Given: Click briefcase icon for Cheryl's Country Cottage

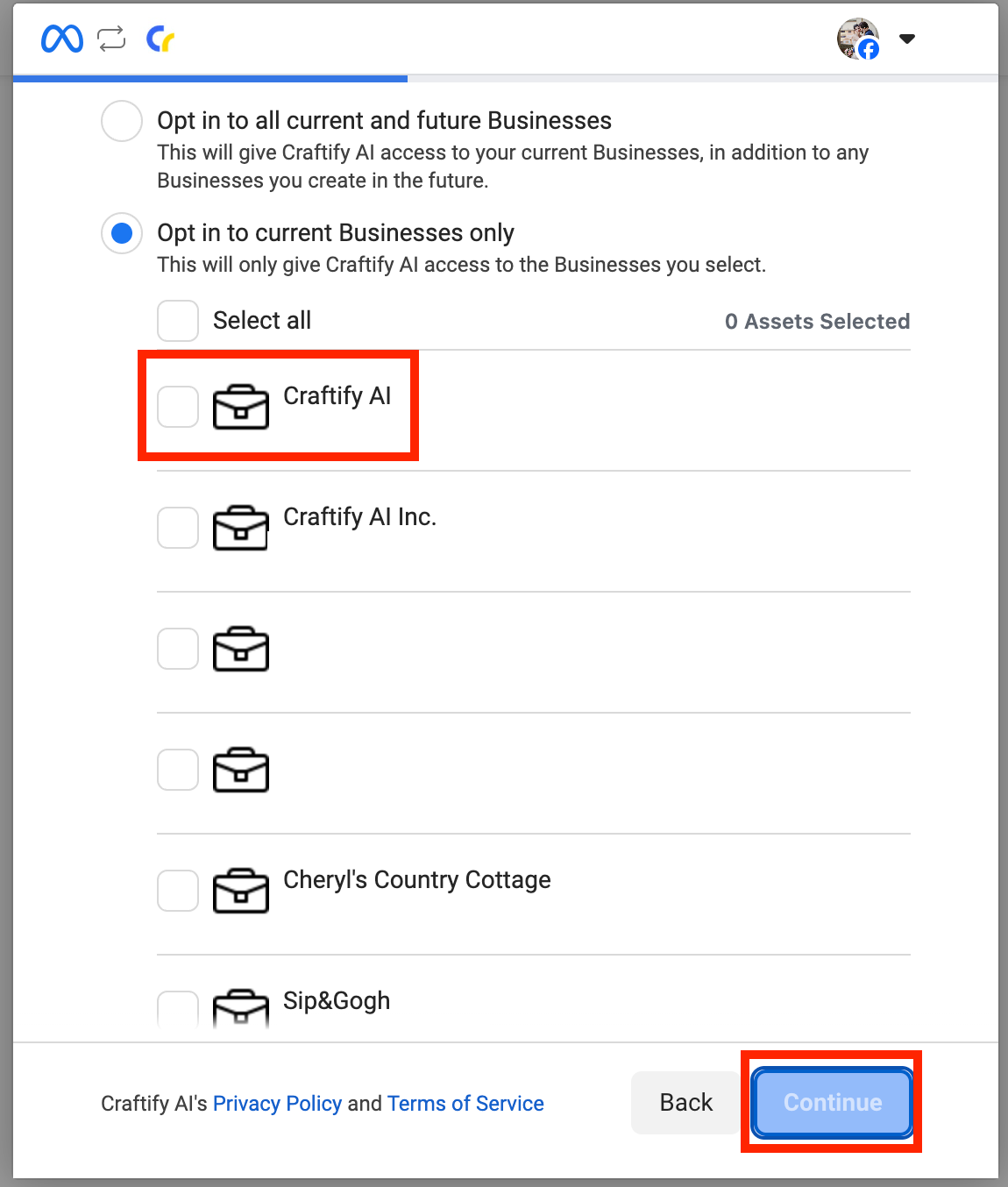Looking at the screenshot, I should pyautogui.click(x=241, y=891).
